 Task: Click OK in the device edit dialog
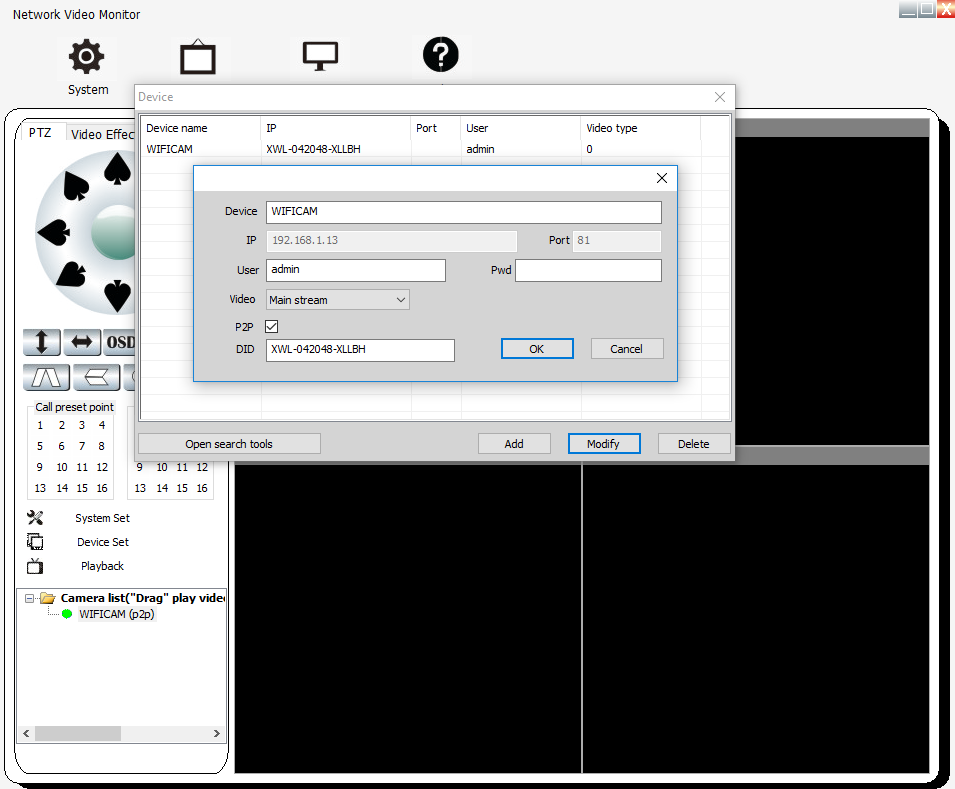point(537,349)
